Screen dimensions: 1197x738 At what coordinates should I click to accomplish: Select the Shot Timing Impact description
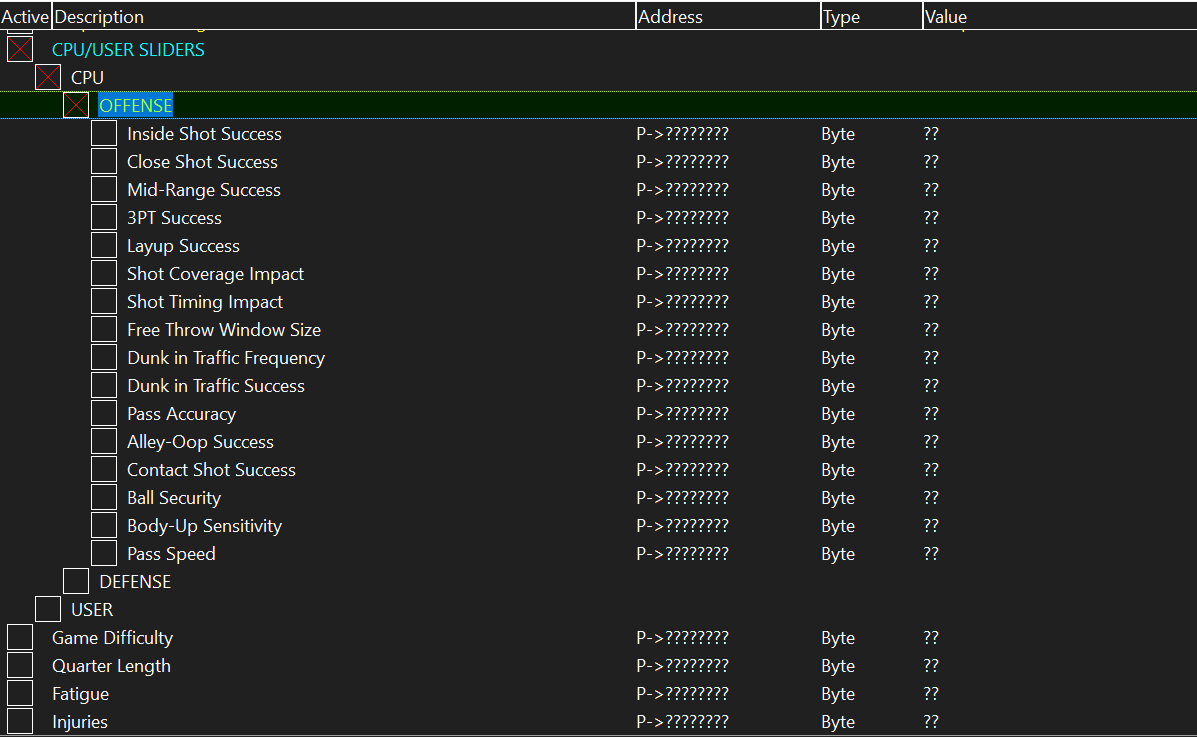point(205,302)
